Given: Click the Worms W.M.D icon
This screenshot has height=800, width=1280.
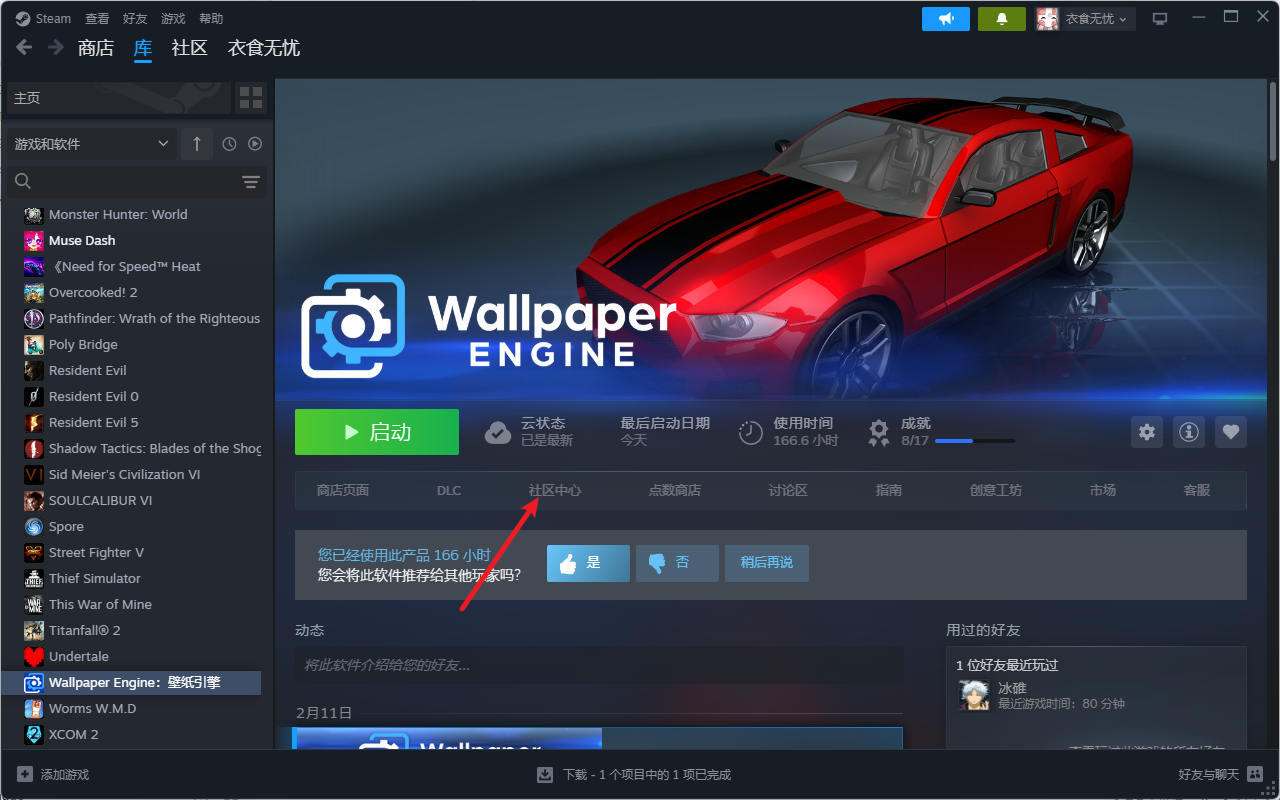Looking at the screenshot, I should point(34,708).
